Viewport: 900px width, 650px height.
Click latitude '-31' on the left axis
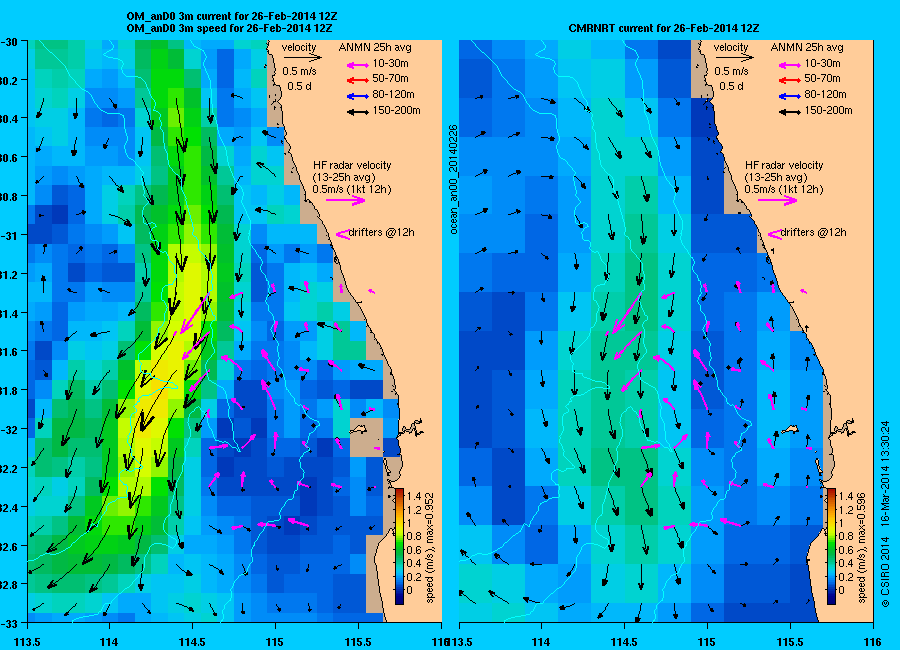[x=9, y=235]
